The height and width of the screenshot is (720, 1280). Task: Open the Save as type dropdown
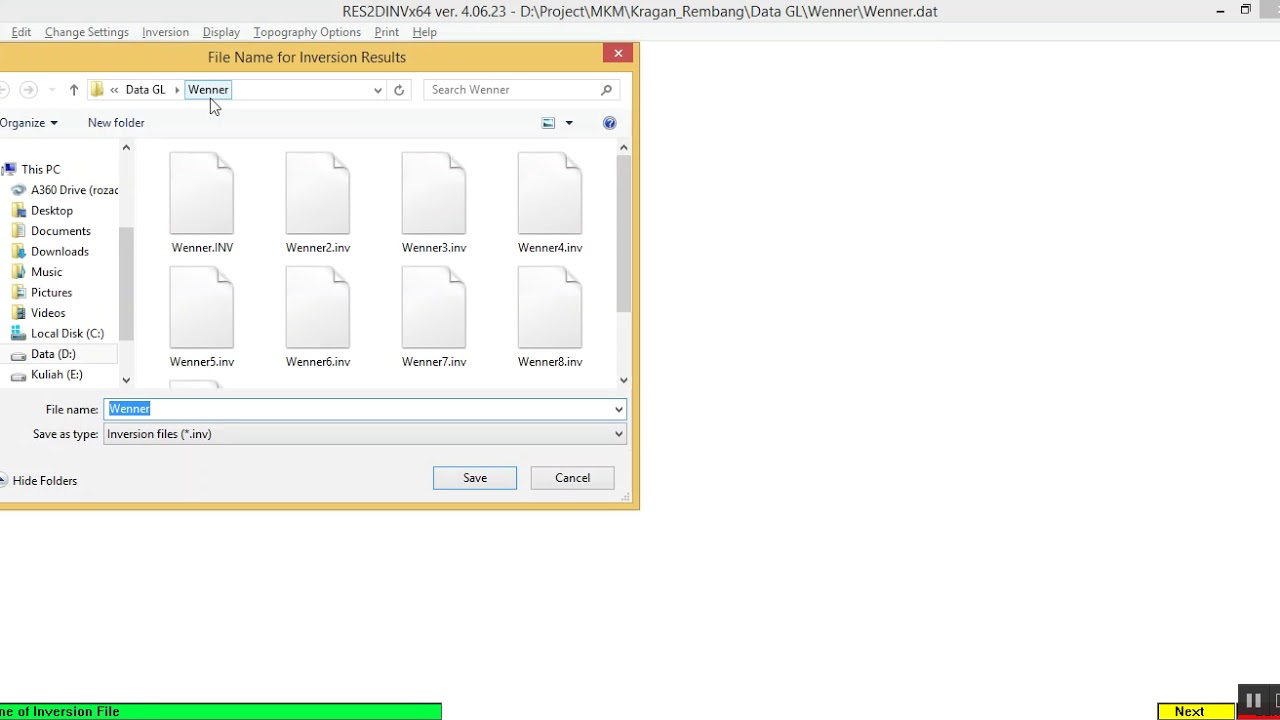pos(618,434)
